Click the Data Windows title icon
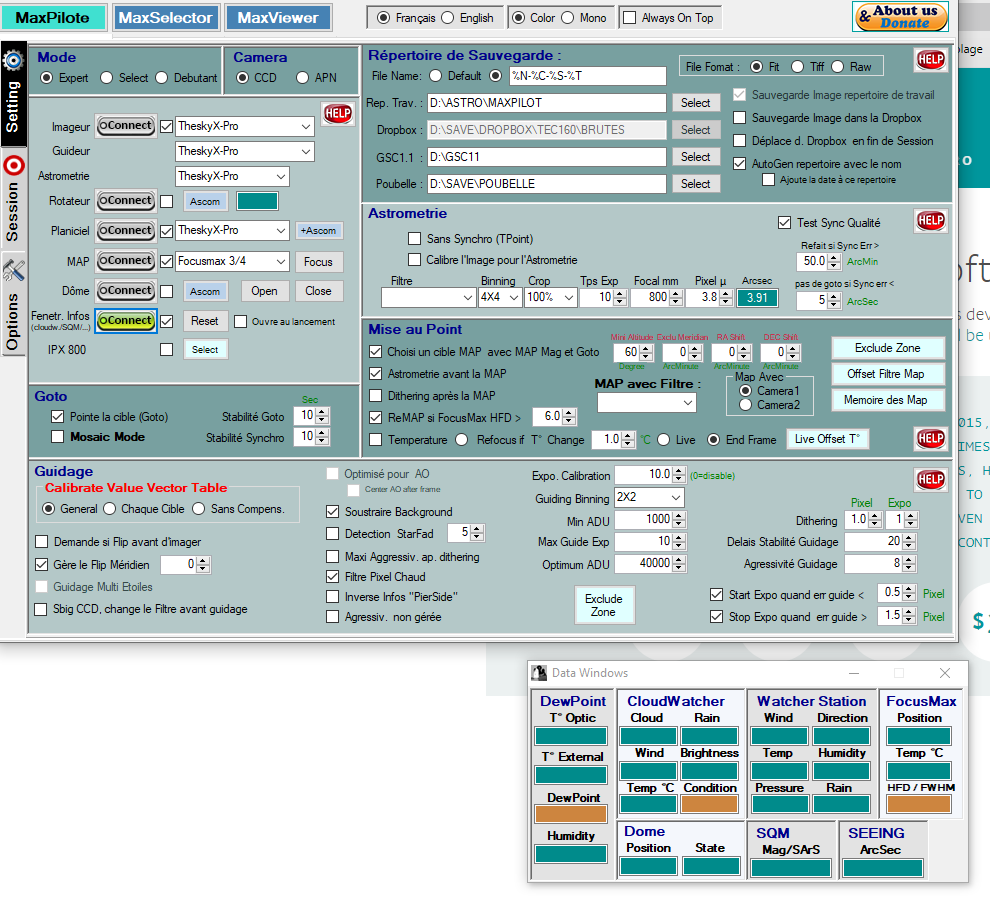This screenshot has width=990, height=901. click(x=539, y=673)
